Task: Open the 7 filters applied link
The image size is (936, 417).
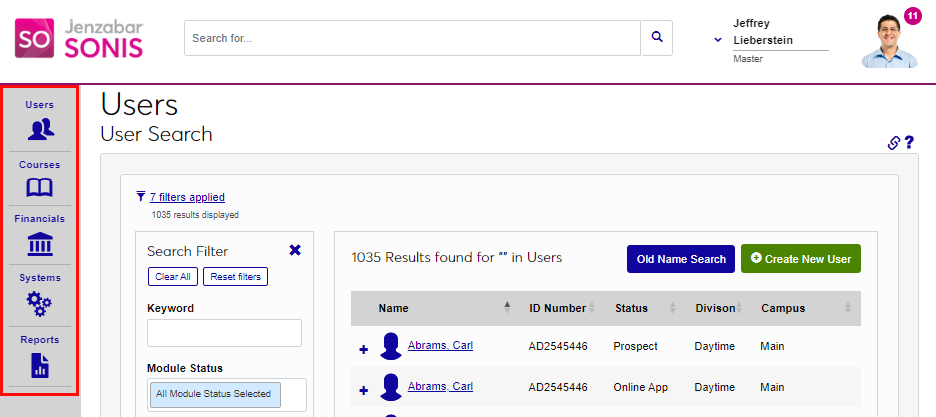Action: pos(187,197)
